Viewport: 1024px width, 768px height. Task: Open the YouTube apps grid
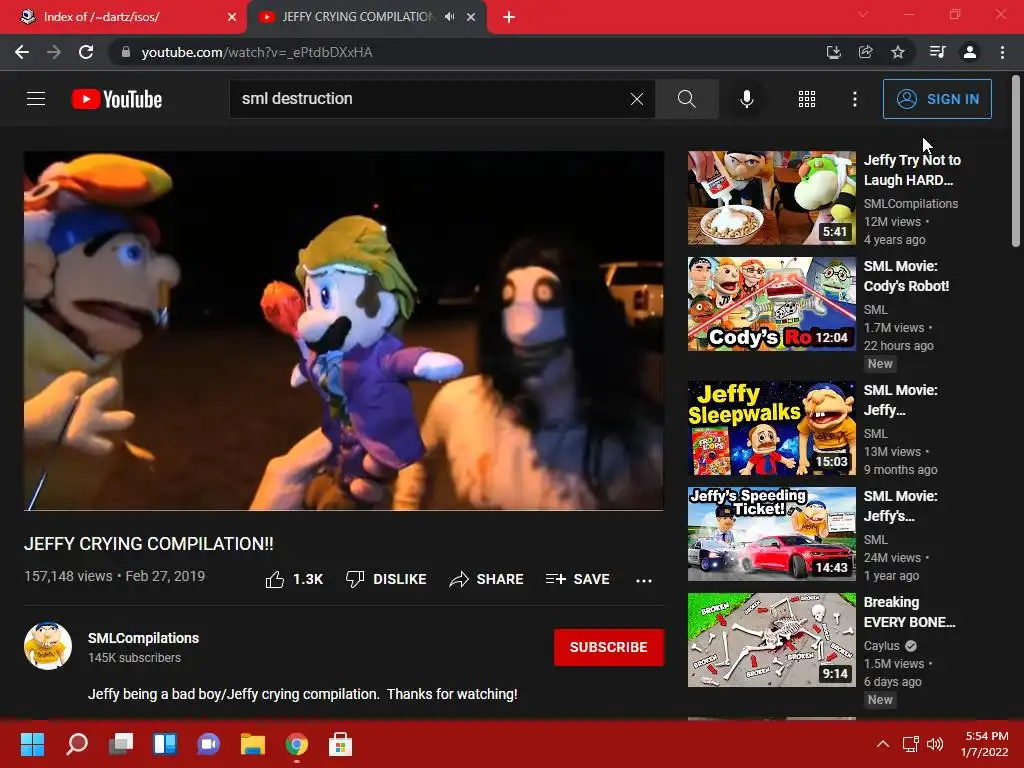point(807,99)
